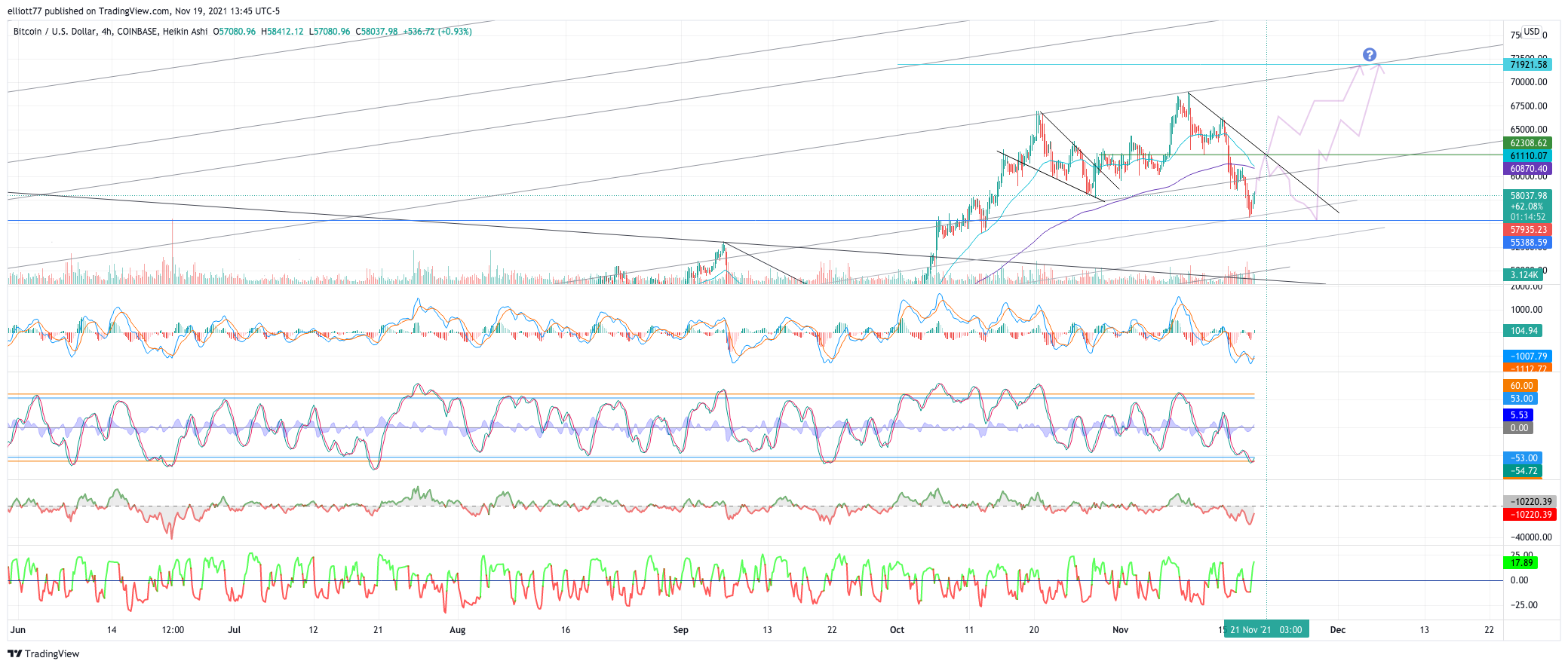
Task: Open the USD currency selector
Action: 1531,32
